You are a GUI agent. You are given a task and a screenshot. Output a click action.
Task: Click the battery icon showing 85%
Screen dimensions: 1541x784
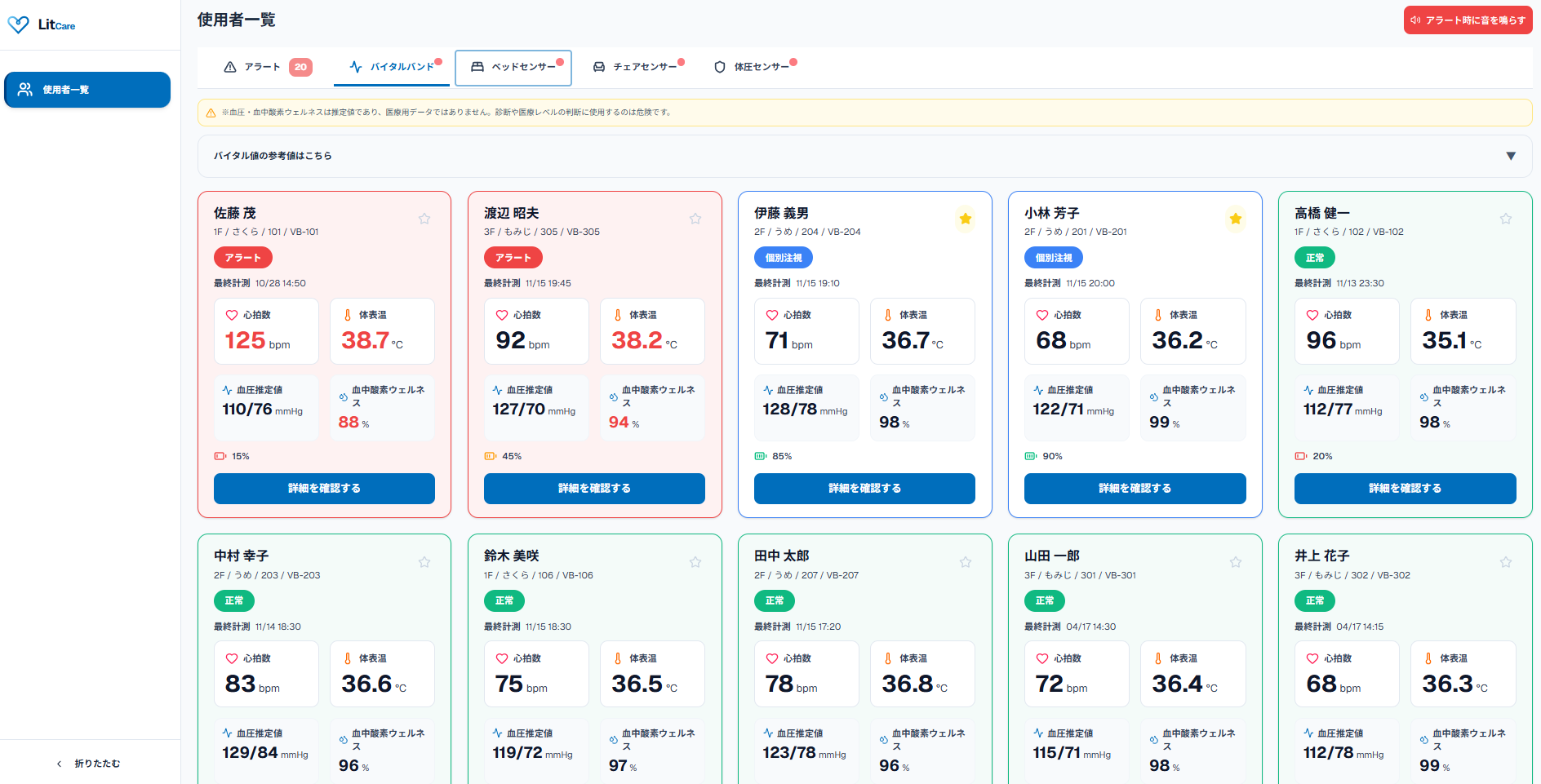pyautogui.click(x=761, y=456)
